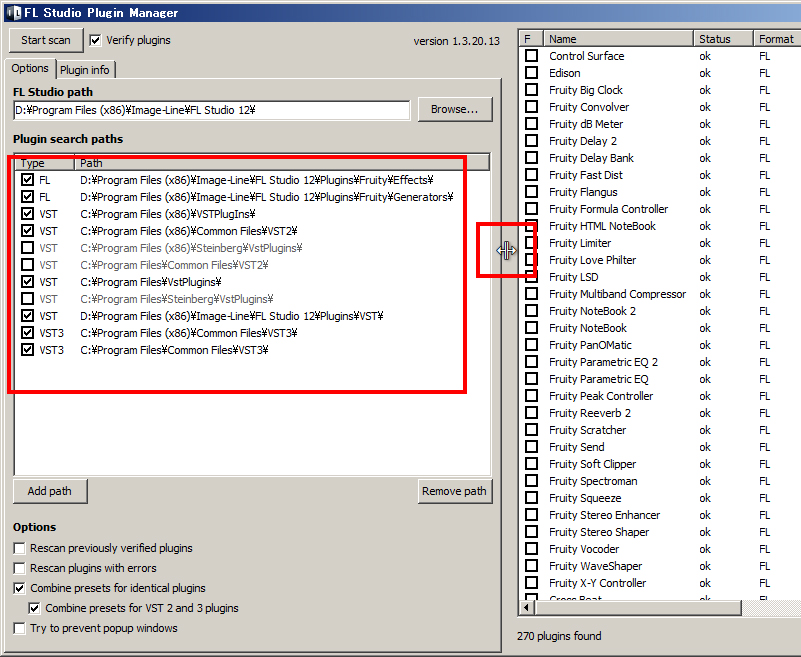Image resolution: width=801 pixels, height=657 pixels.
Task: Select the C:\Program Files\VstPlugins path text
Action: (x=151, y=282)
